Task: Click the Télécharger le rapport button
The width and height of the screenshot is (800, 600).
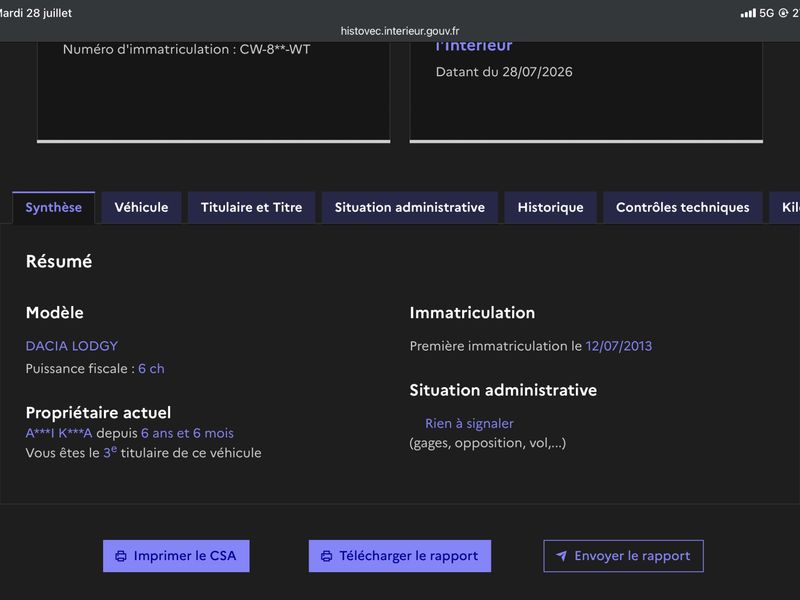Action: (x=399, y=556)
